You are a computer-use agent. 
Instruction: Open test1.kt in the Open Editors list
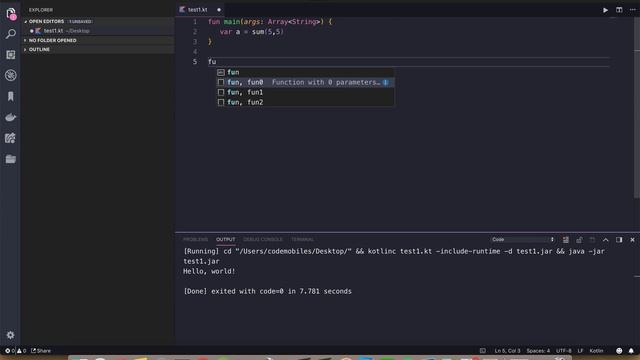(x=98, y=31)
